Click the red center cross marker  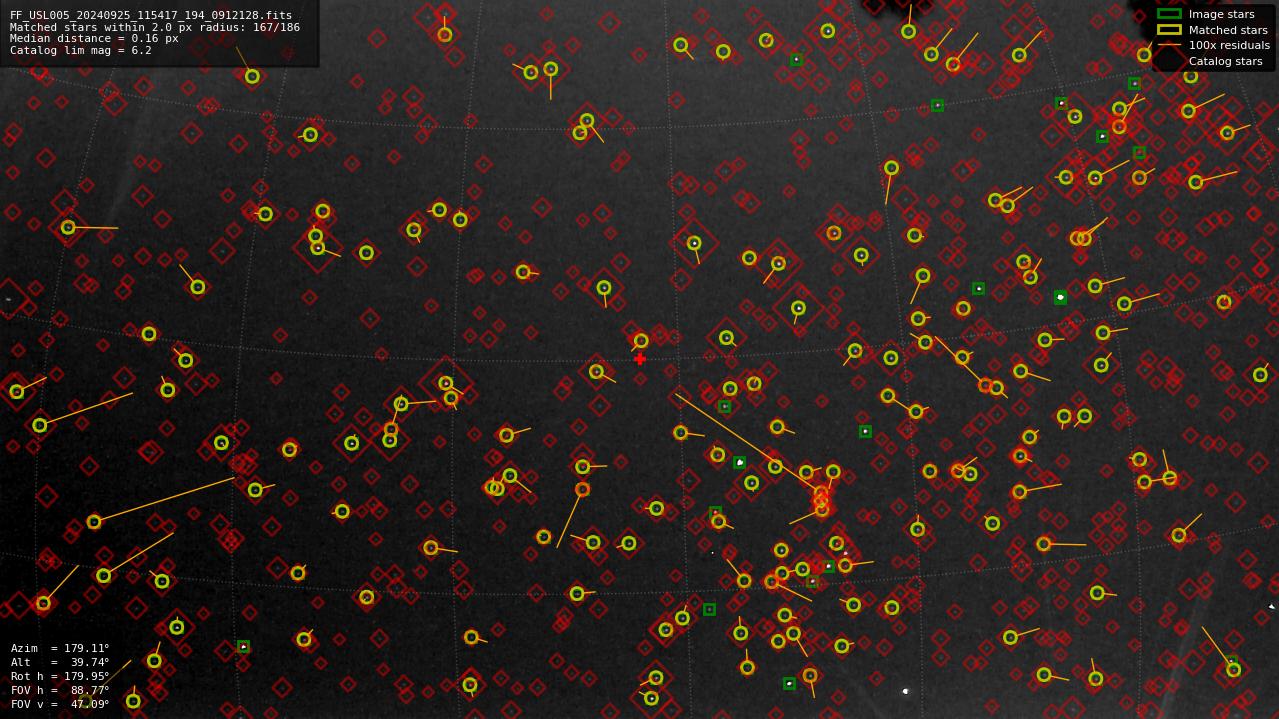tap(640, 359)
